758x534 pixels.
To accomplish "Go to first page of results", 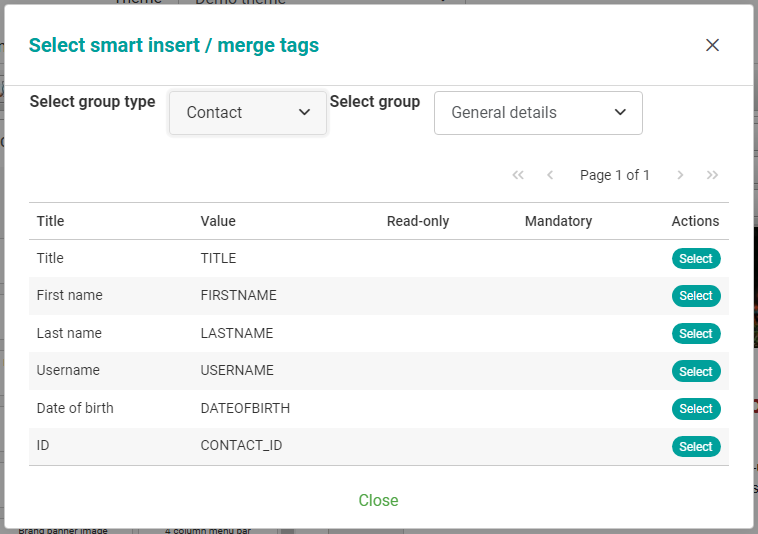I will coord(518,175).
